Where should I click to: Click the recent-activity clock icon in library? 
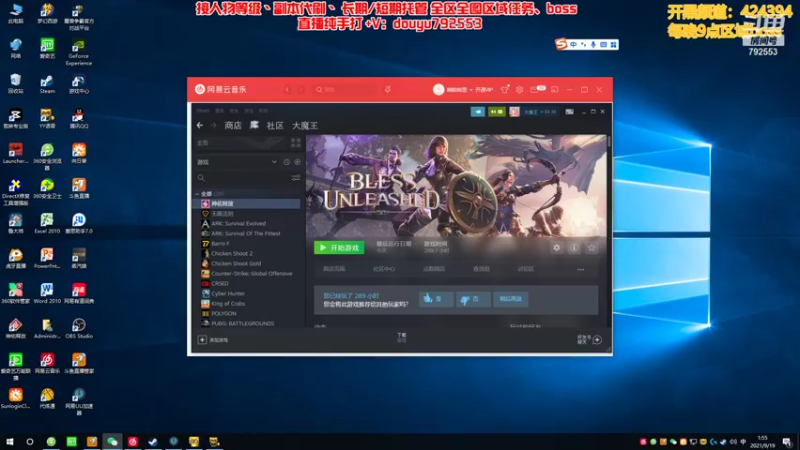point(287,162)
